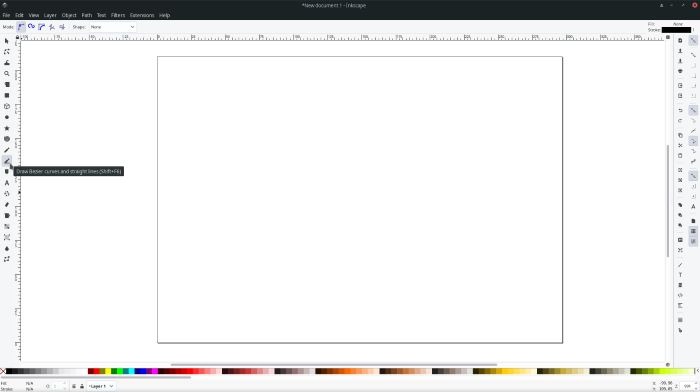This screenshot has width=700, height=392.
Task: Click the black stroke color bar
Action: point(676,30)
